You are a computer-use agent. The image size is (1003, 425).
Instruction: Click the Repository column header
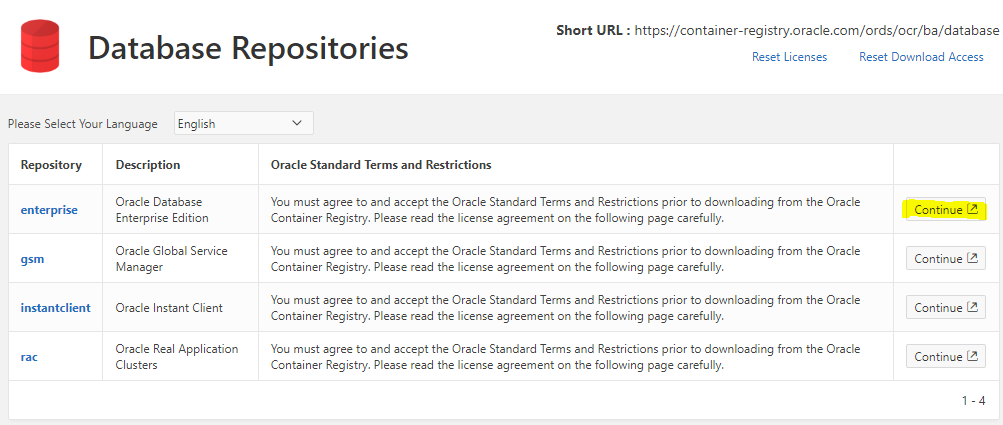coord(51,165)
